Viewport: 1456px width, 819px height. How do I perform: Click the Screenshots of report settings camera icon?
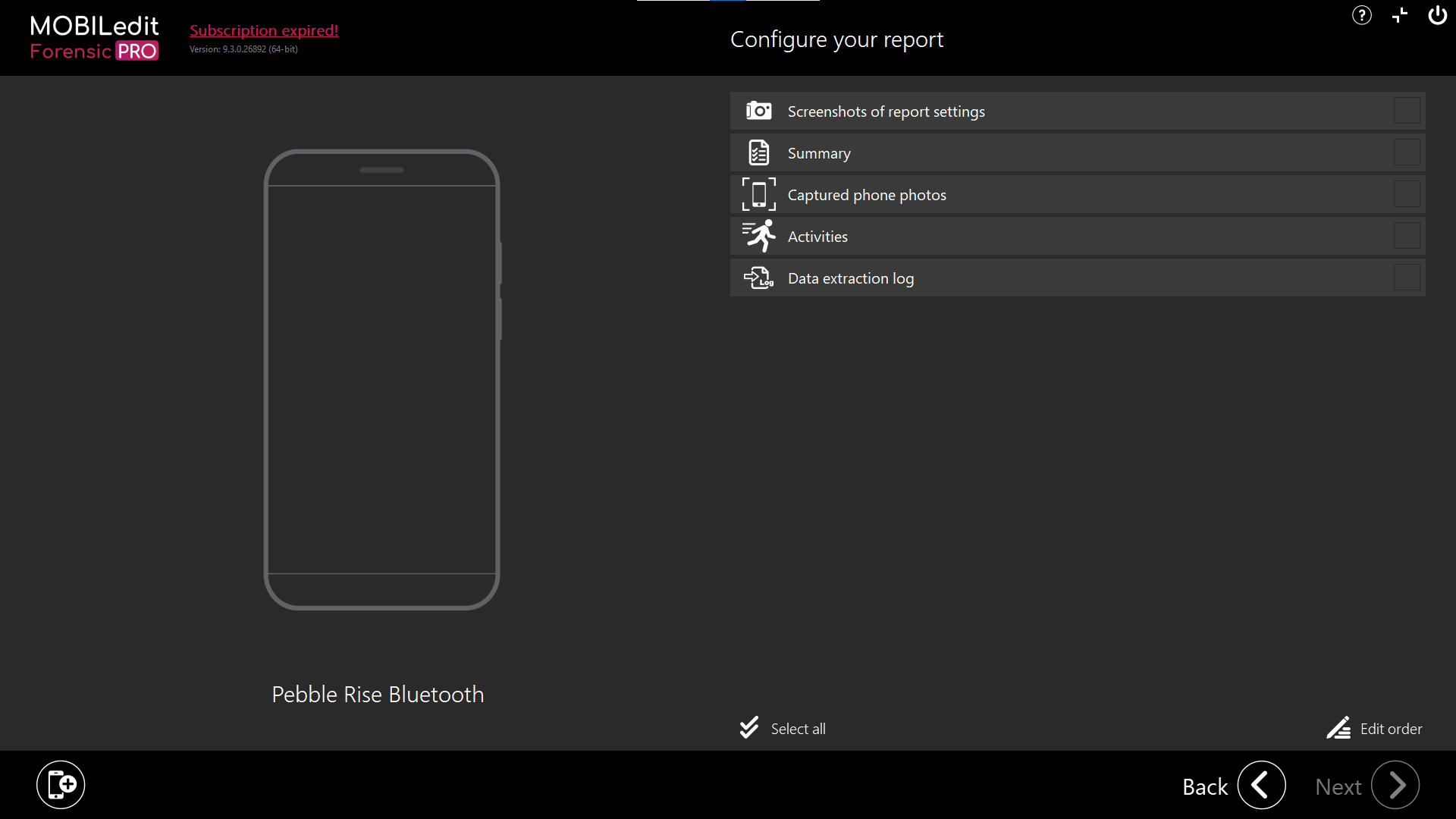[x=758, y=111]
